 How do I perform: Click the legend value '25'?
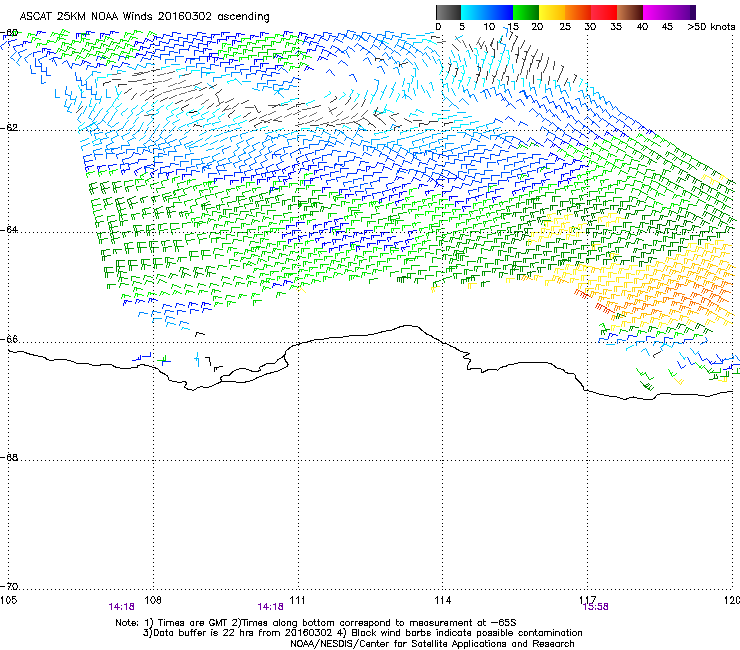(x=565, y=27)
